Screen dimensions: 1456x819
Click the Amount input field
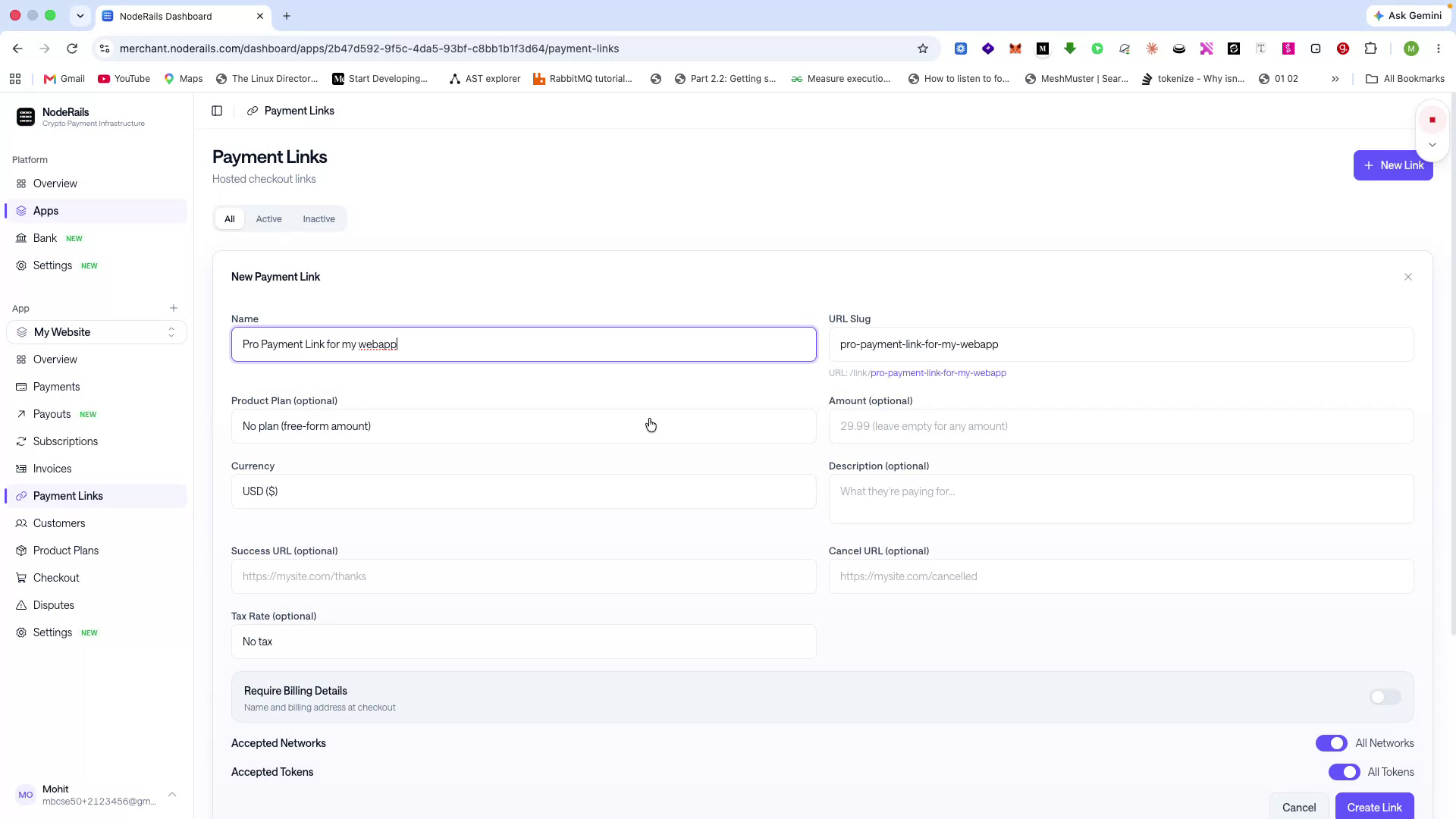(x=1121, y=426)
